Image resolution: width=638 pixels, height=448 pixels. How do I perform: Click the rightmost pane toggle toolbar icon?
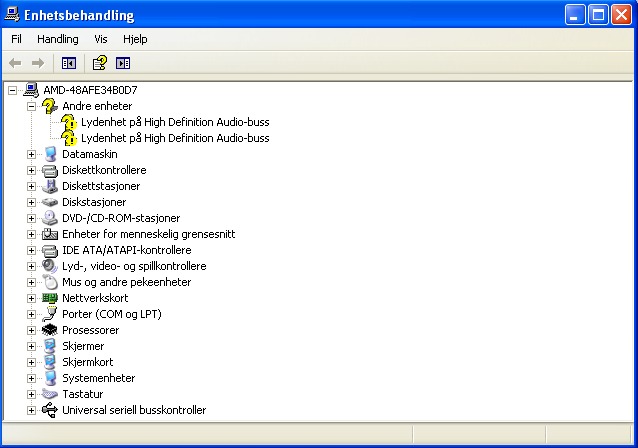point(123,63)
